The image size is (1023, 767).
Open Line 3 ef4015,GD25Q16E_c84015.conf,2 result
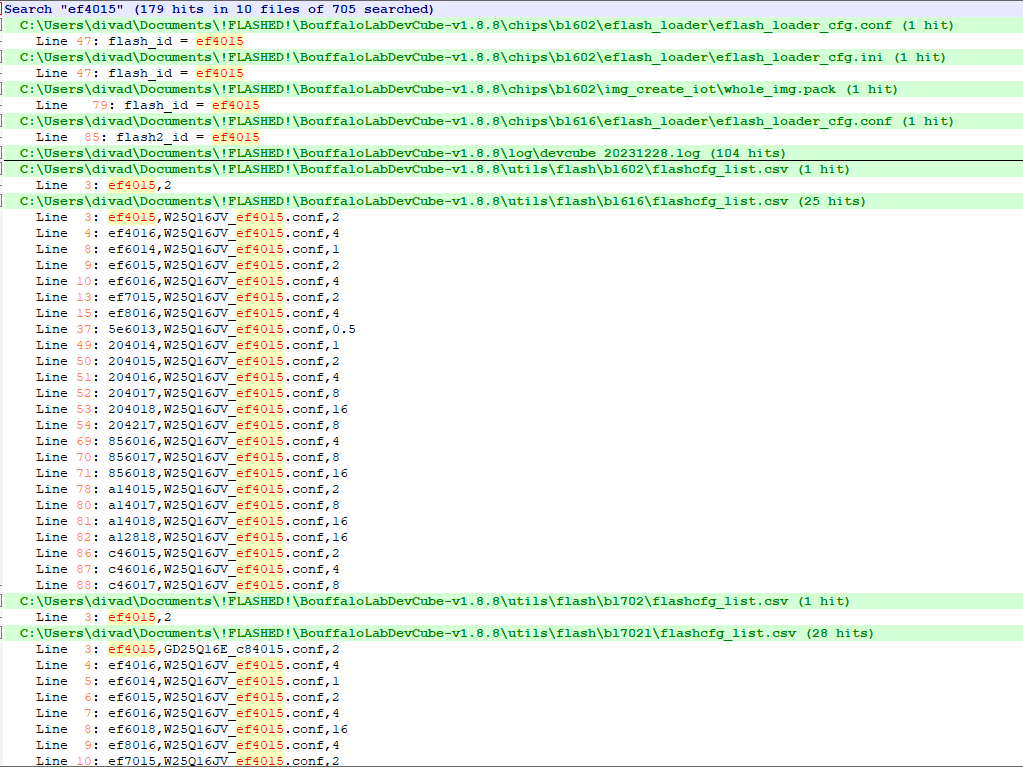coord(188,649)
